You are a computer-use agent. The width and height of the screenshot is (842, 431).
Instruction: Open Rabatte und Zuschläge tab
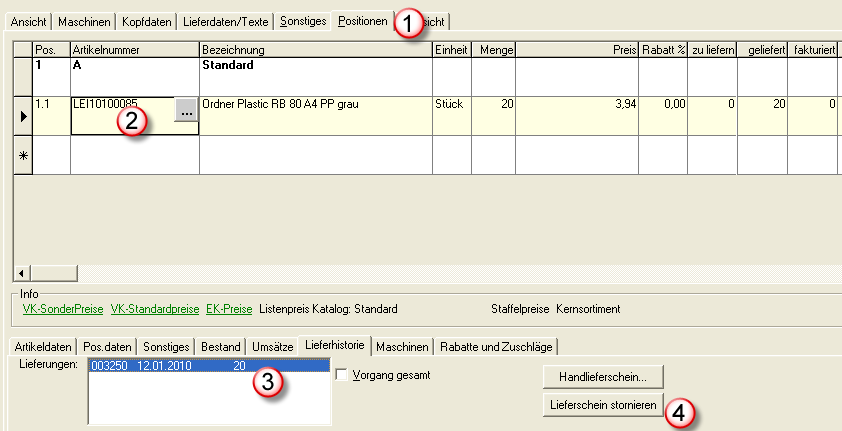point(497,347)
